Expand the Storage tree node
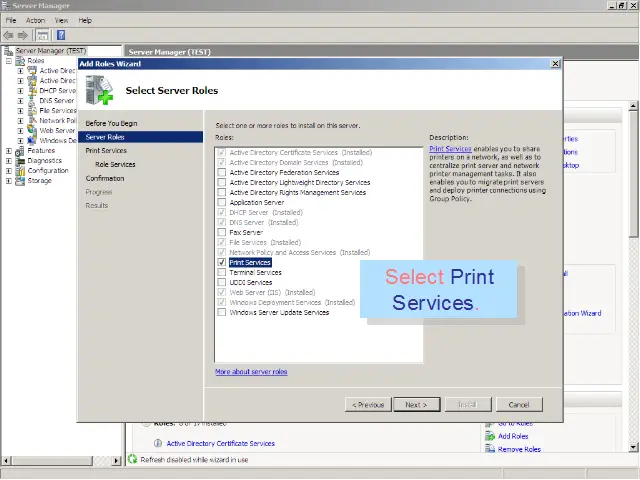 [x=9, y=181]
